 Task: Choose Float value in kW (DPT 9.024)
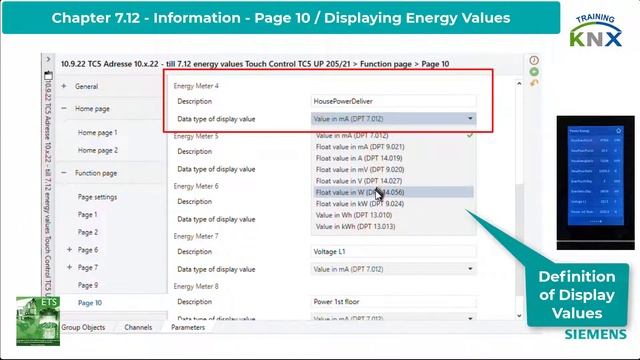pyautogui.click(x=394, y=204)
